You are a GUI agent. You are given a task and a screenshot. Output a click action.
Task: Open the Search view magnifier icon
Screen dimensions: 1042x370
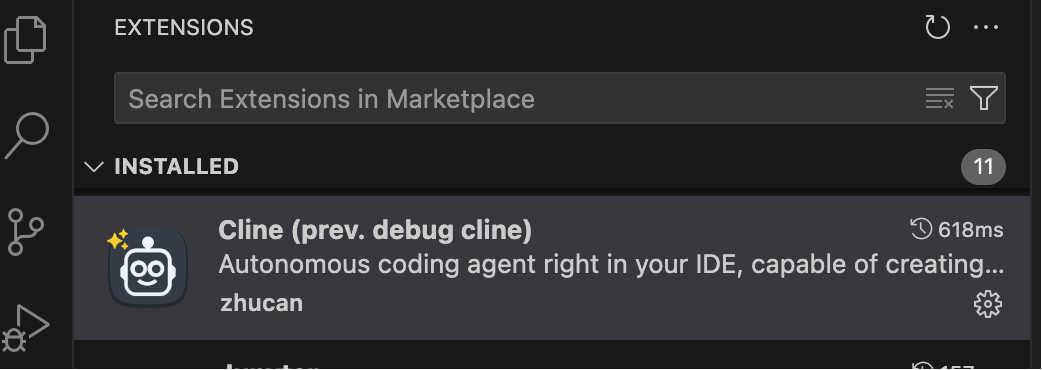[x=27, y=136]
